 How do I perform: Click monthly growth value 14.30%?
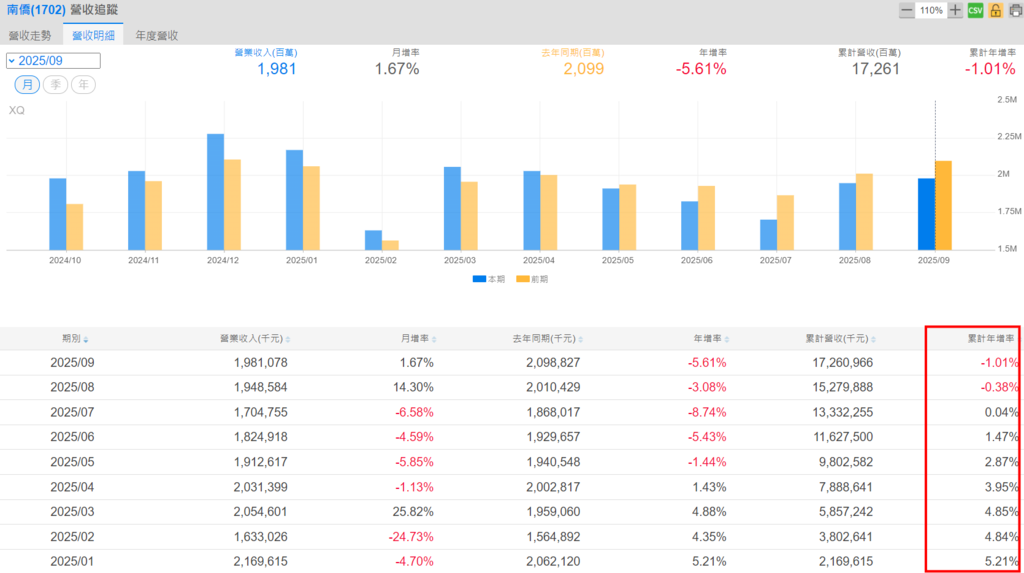[413, 387]
